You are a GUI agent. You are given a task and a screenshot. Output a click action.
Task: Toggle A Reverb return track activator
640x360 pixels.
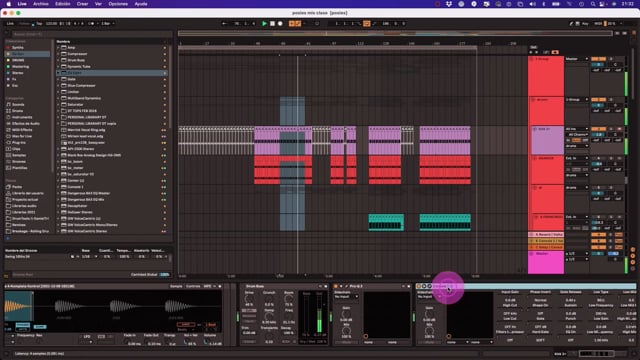click(598, 235)
